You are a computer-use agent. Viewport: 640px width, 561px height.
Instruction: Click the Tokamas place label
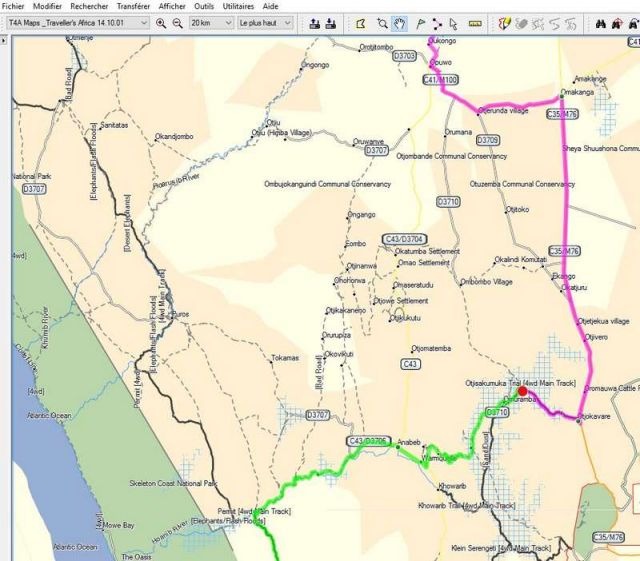[x=285, y=358]
